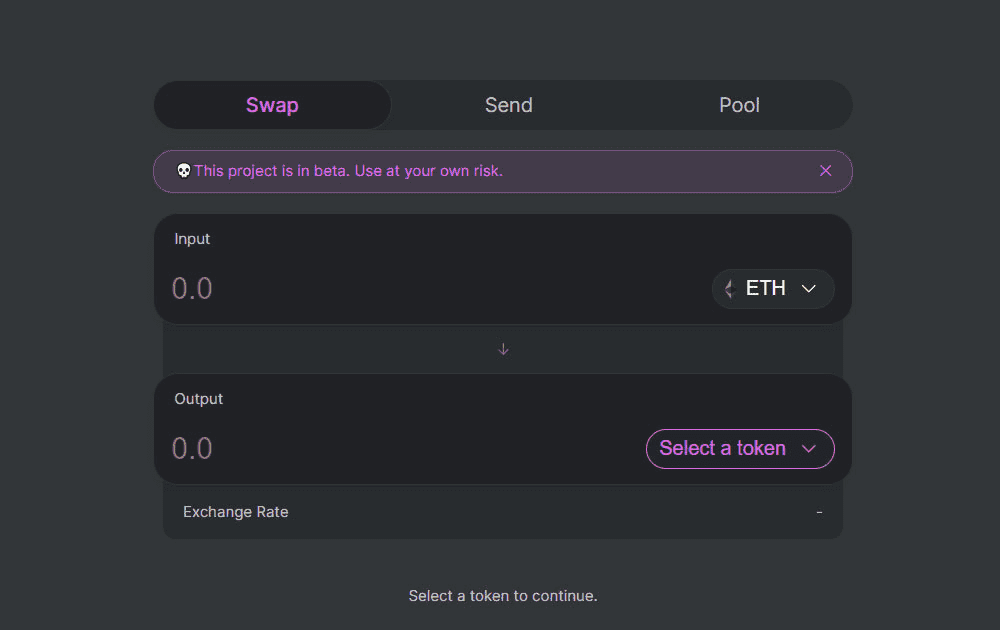Click the Exchange Rate row label
This screenshot has height=630, width=1000.
(235, 511)
